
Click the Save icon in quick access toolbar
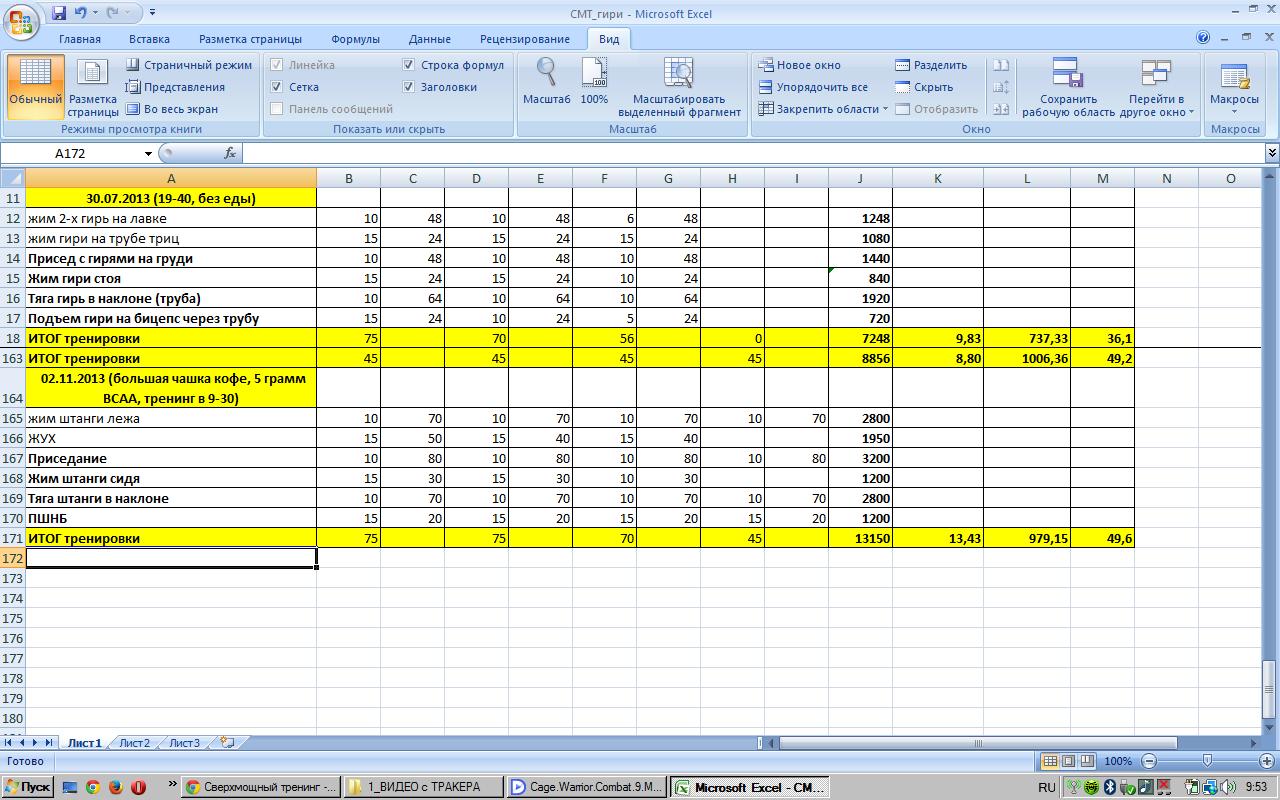tap(59, 13)
